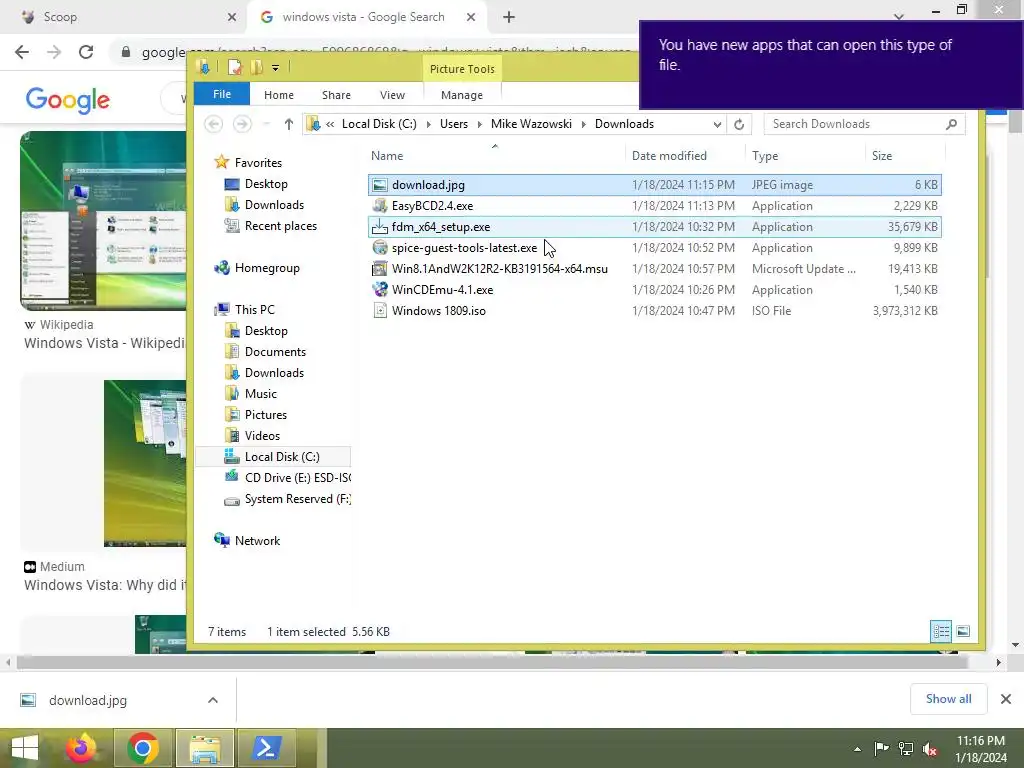Reload the Google Search page in Chrome

click(86, 52)
